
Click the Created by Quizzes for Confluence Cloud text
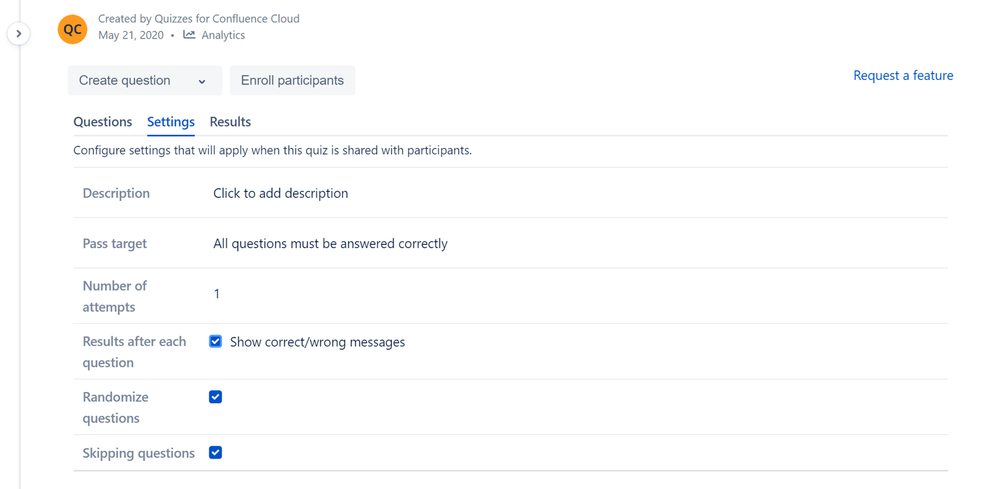pos(199,18)
